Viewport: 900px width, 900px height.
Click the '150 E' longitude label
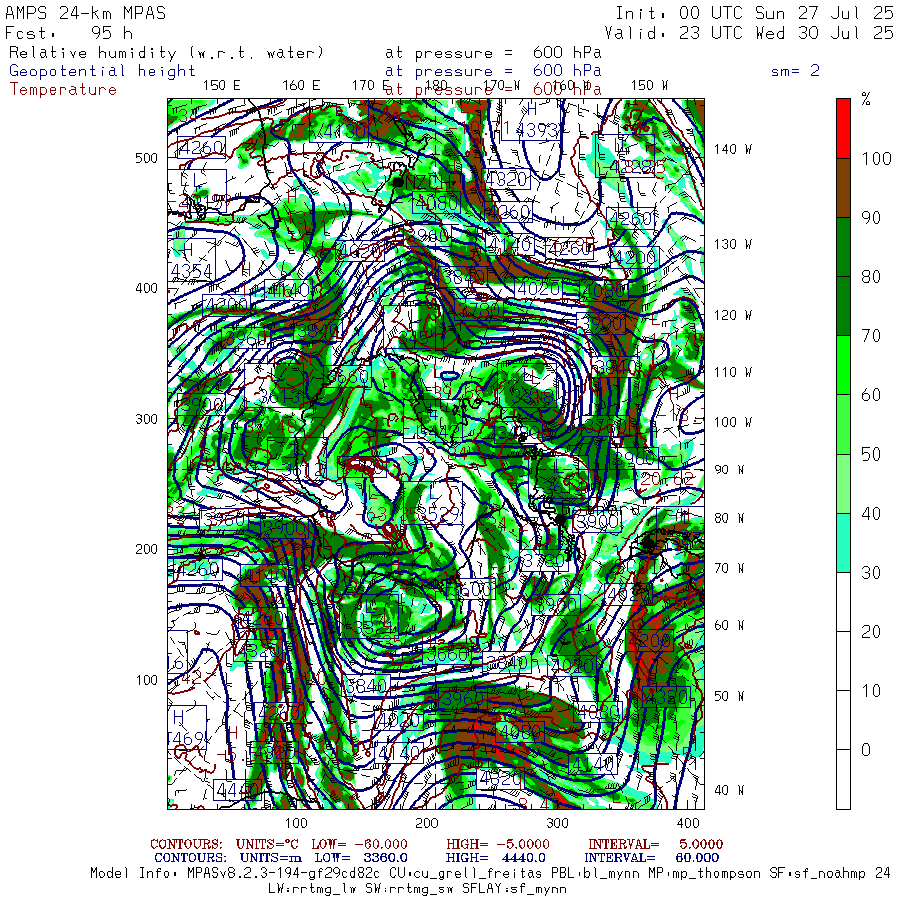coord(222,86)
